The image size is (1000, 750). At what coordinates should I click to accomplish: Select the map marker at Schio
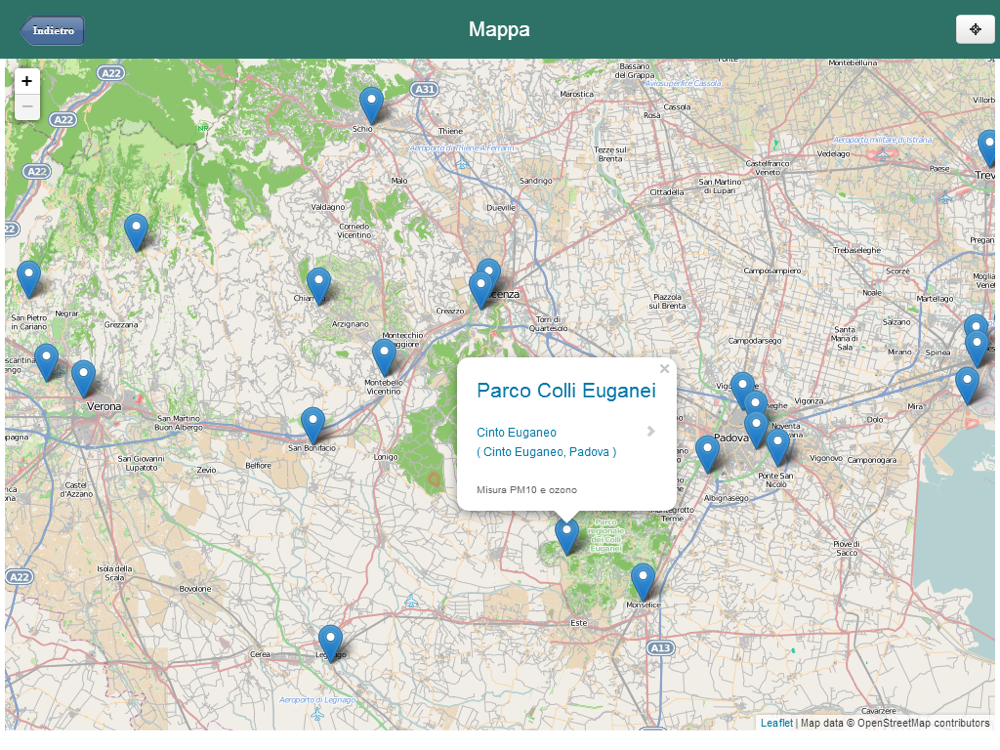(x=371, y=106)
